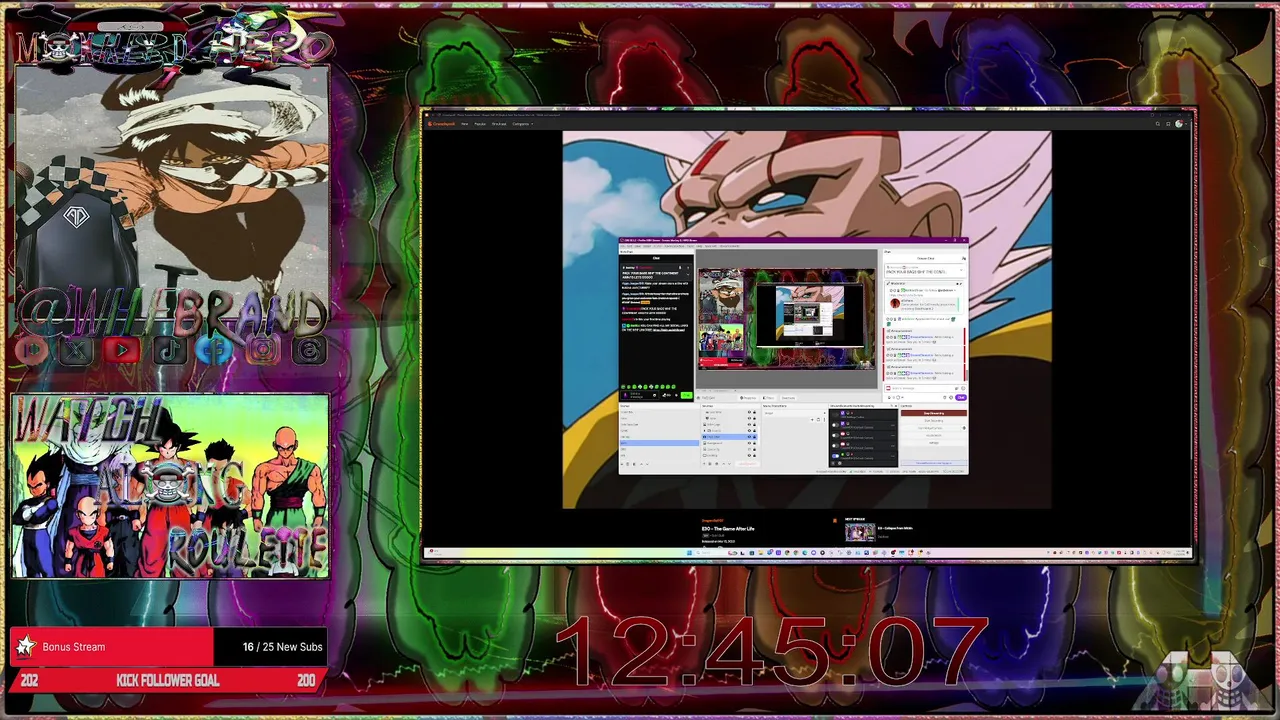Viewport: 1280px width, 720px height.
Task: Select the New item in Crunchyroll navigation
Action: (464, 124)
